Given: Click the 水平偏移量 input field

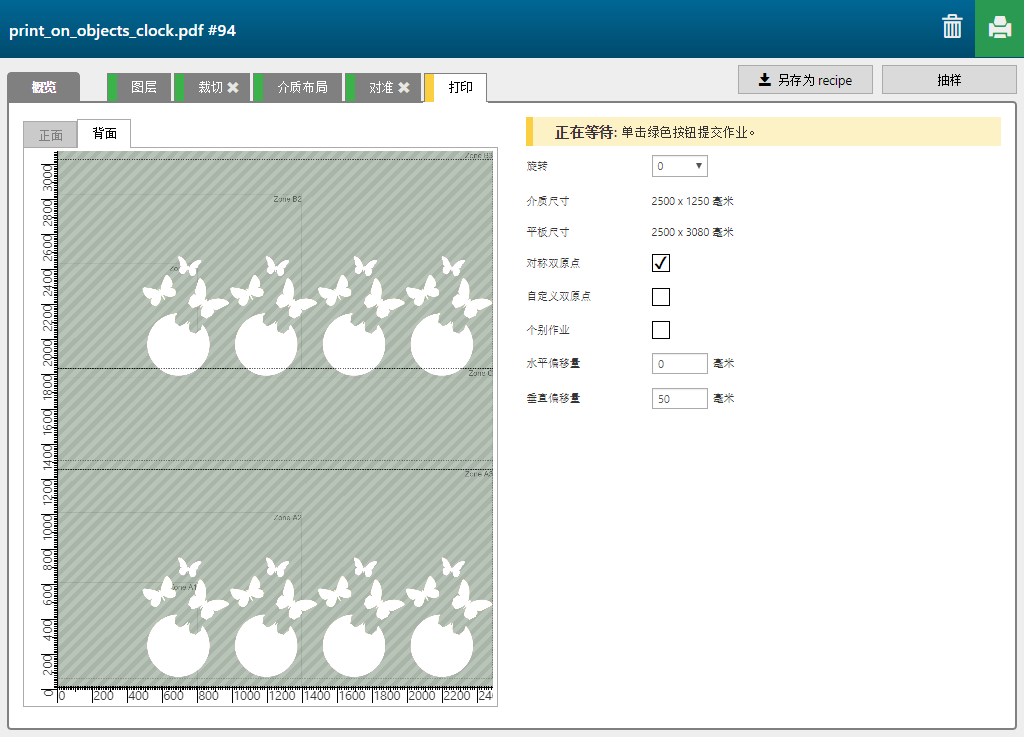Looking at the screenshot, I should (679, 364).
